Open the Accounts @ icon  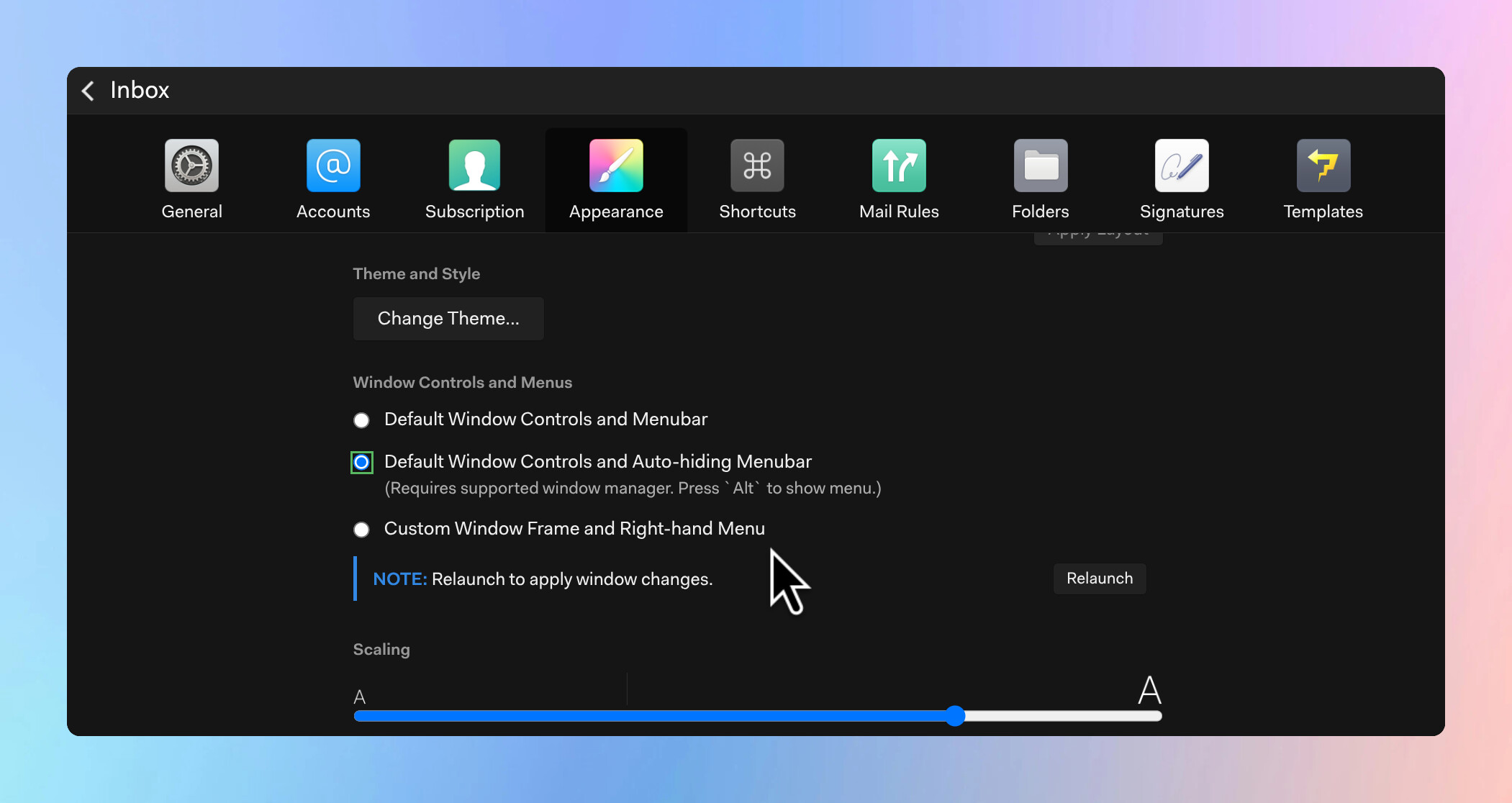(333, 166)
